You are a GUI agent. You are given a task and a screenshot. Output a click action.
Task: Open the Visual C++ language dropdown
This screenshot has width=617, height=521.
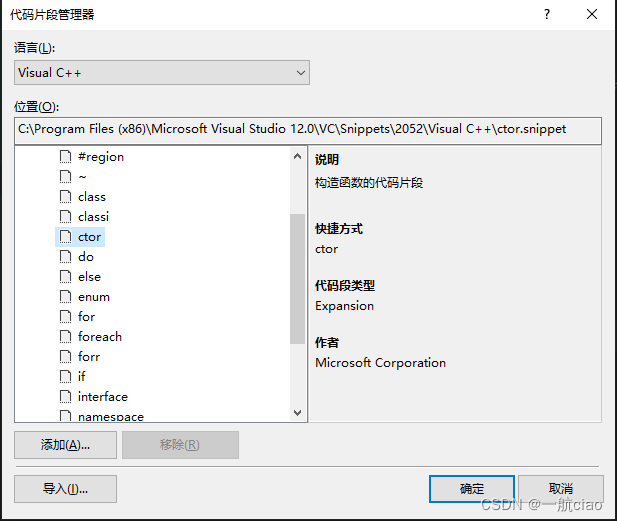(x=162, y=73)
